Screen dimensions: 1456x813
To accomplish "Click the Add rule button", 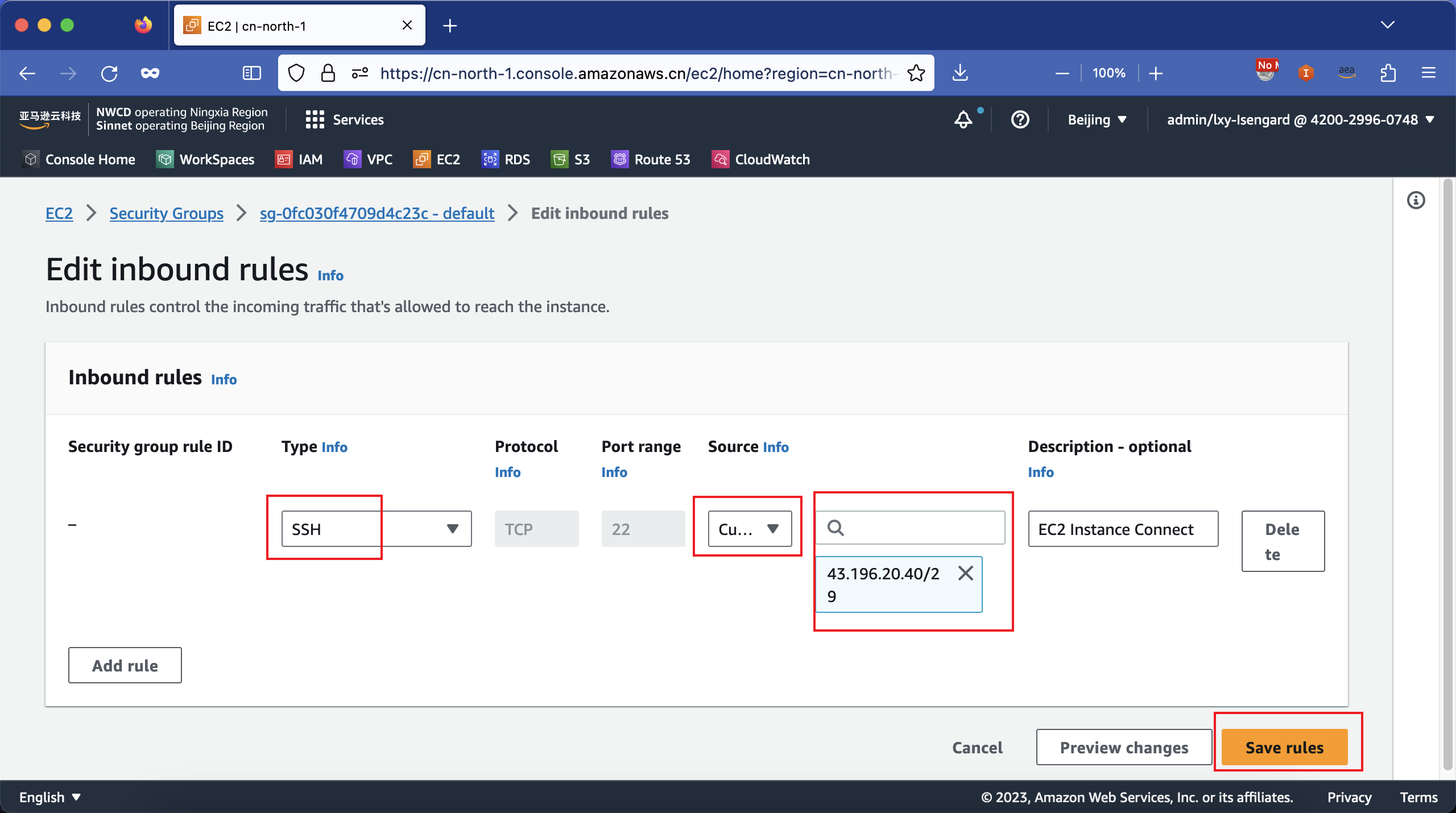I will pyautogui.click(x=125, y=665).
